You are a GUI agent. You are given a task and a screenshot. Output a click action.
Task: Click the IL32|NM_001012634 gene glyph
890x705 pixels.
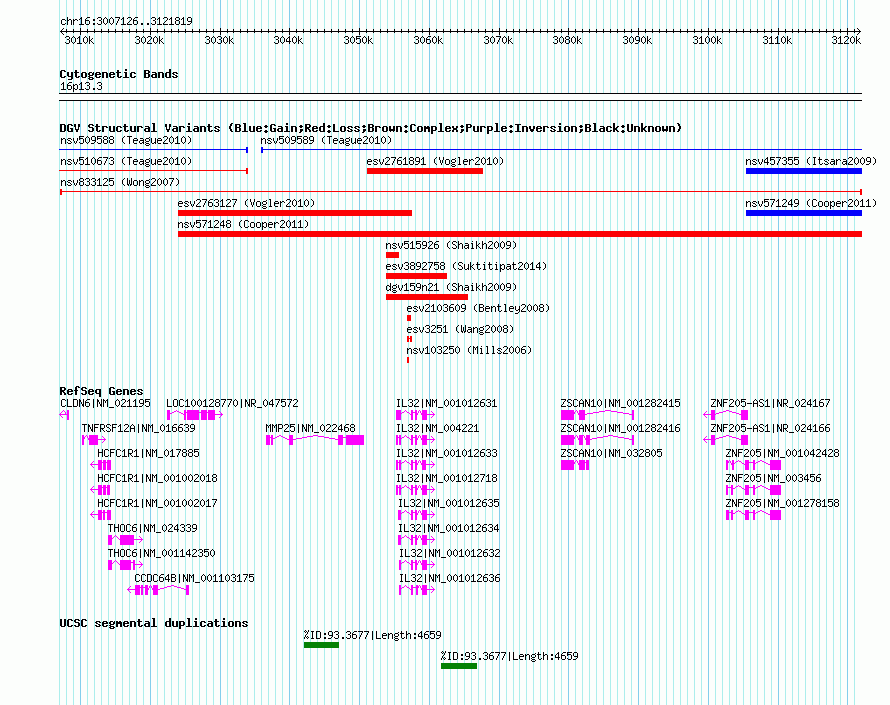point(417,540)
